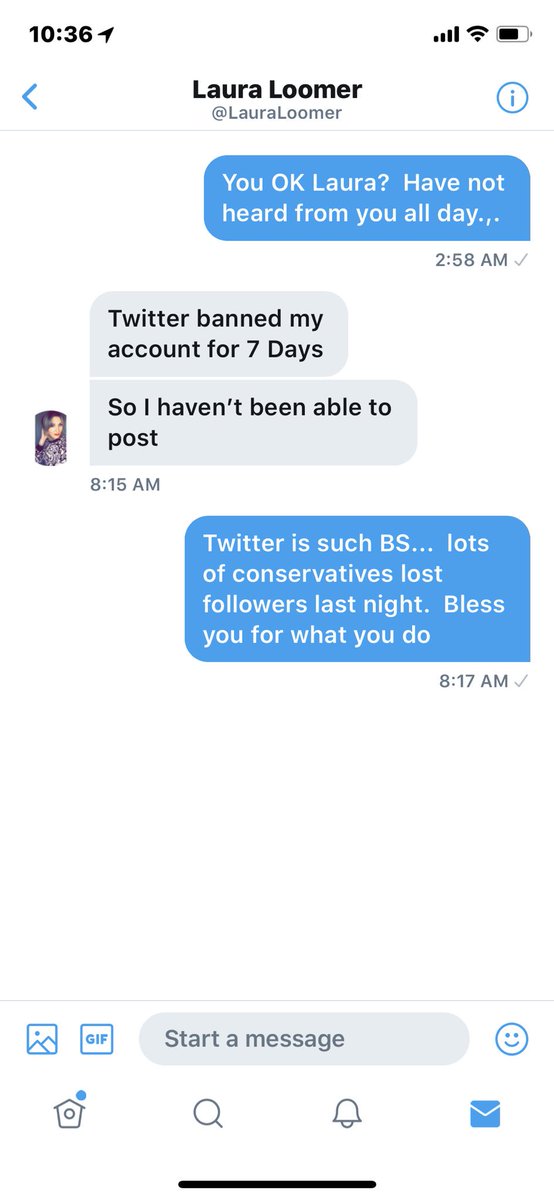The image size is (554, 1200).
Task: Go back using the chevron arrow
Action: 29,97
